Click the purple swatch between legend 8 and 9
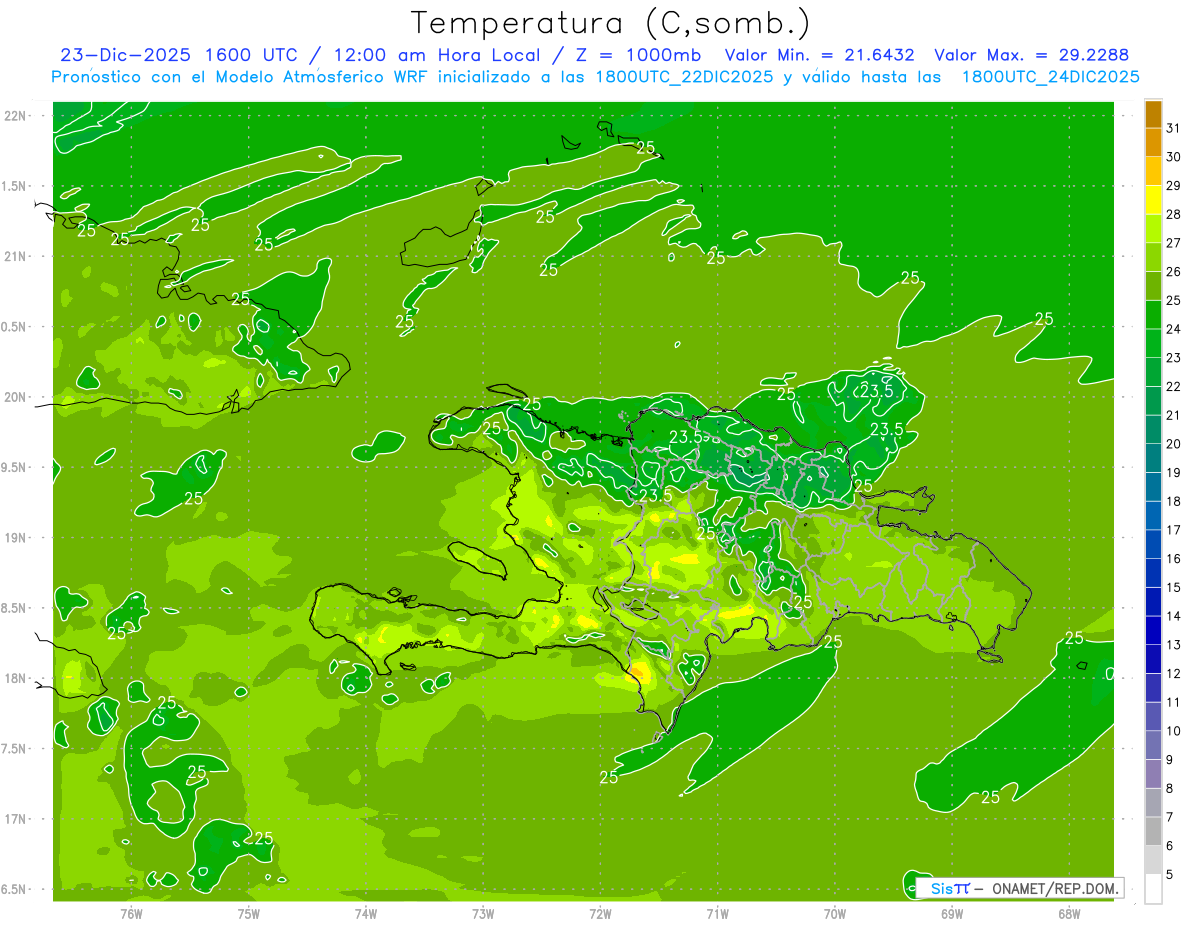The image size is (1200, 927). [x=1153, y=774]
